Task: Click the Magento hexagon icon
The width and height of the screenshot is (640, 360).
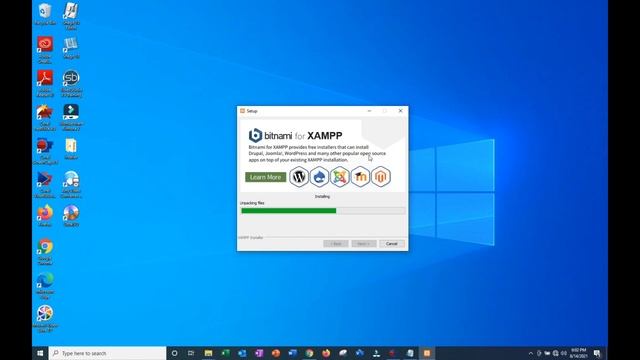Action: pyautogui.click(x=380, y=177)
